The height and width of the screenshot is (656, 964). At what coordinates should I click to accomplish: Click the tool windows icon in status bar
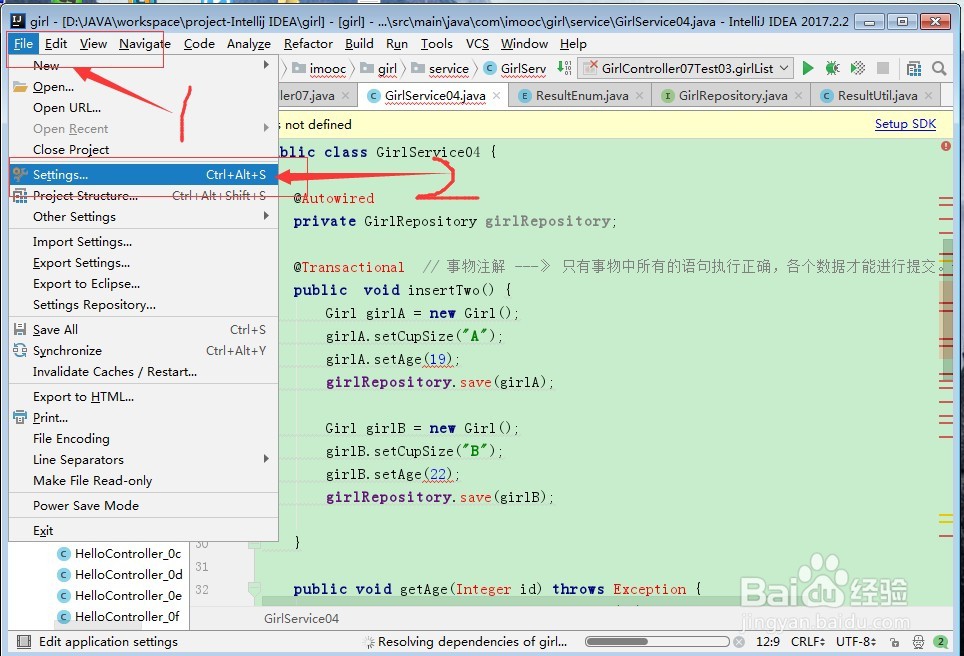coord(24,642)
